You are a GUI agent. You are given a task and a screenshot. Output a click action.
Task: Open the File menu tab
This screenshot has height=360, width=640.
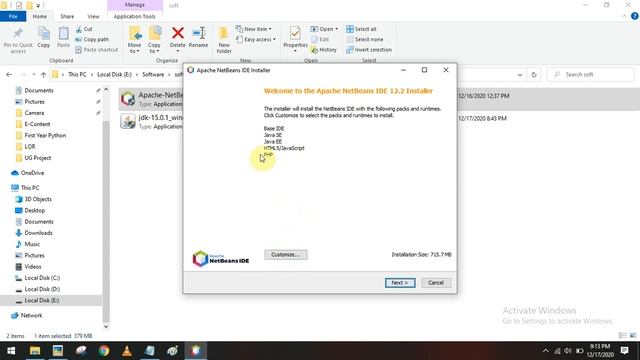(13, 16)
